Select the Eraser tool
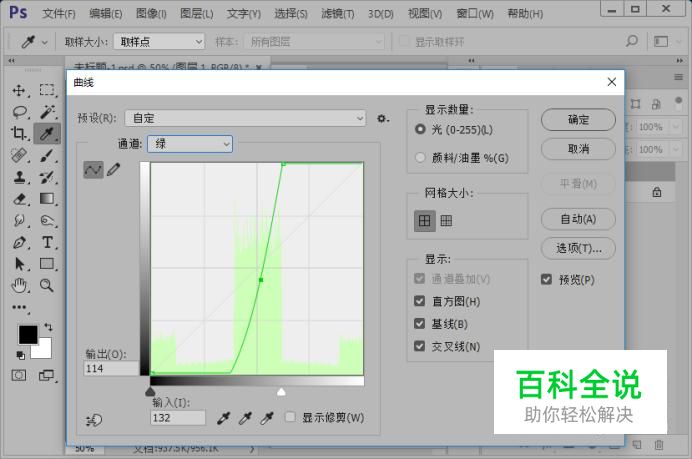 coord(19,199)
